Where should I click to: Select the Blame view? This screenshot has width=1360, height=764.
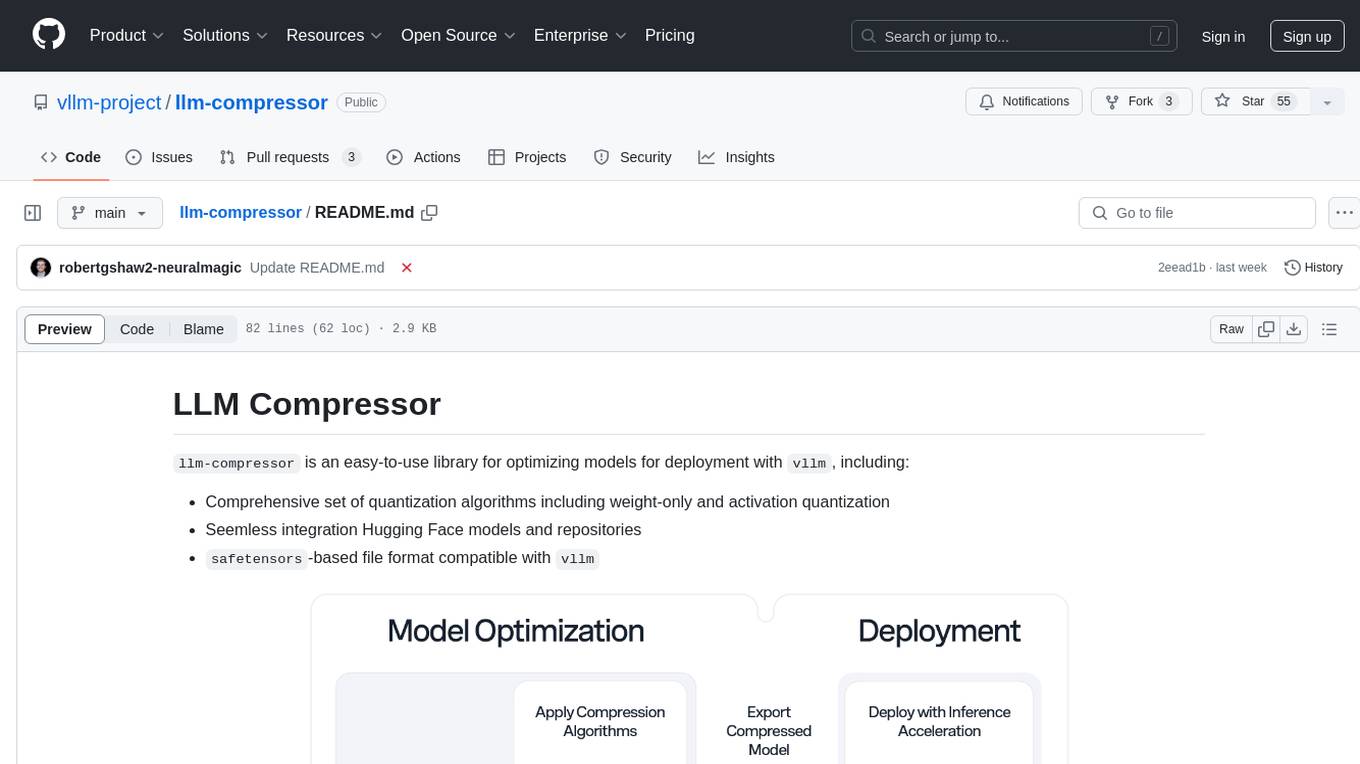click(204, 329)
